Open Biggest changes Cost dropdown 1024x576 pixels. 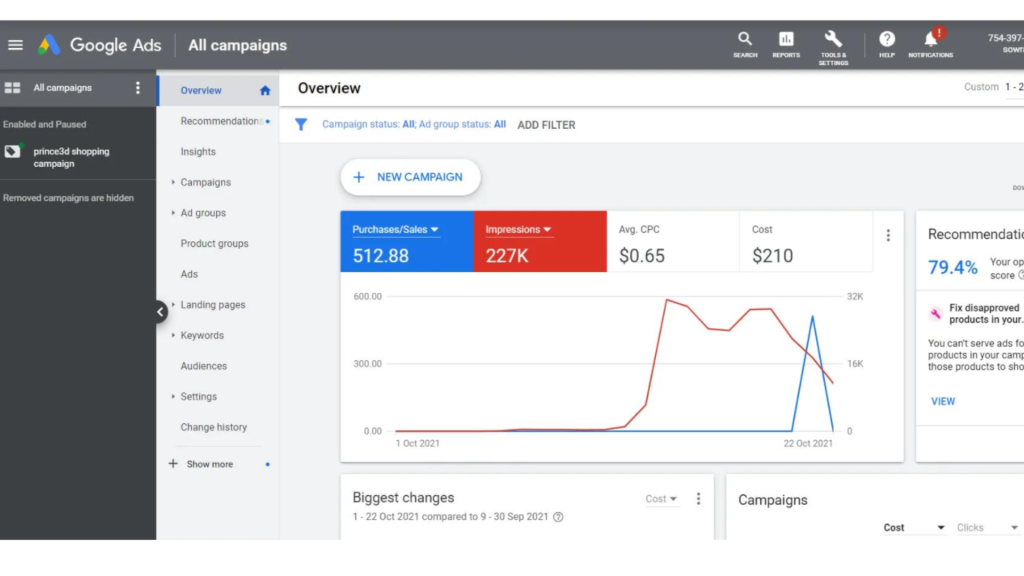661,499
